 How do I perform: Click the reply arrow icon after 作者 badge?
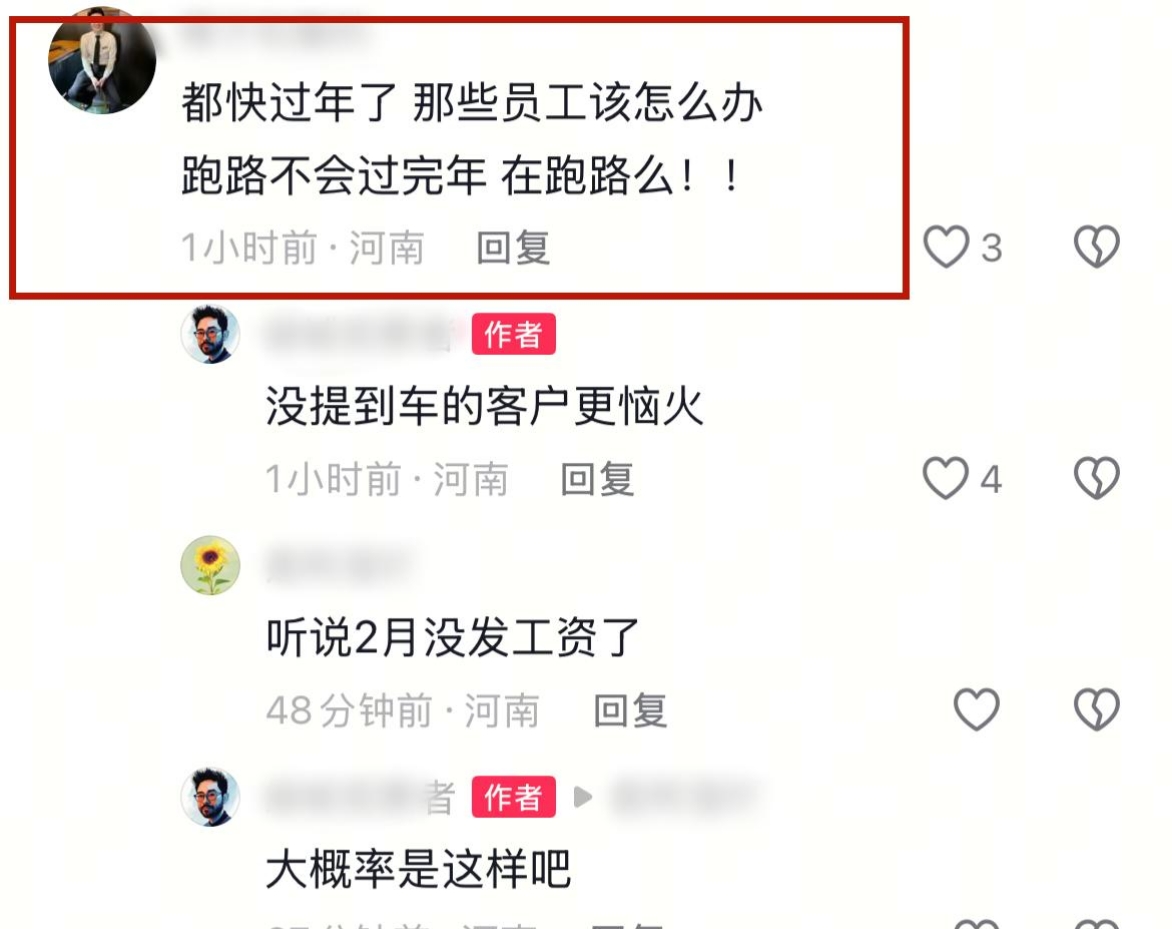[582, 797]
